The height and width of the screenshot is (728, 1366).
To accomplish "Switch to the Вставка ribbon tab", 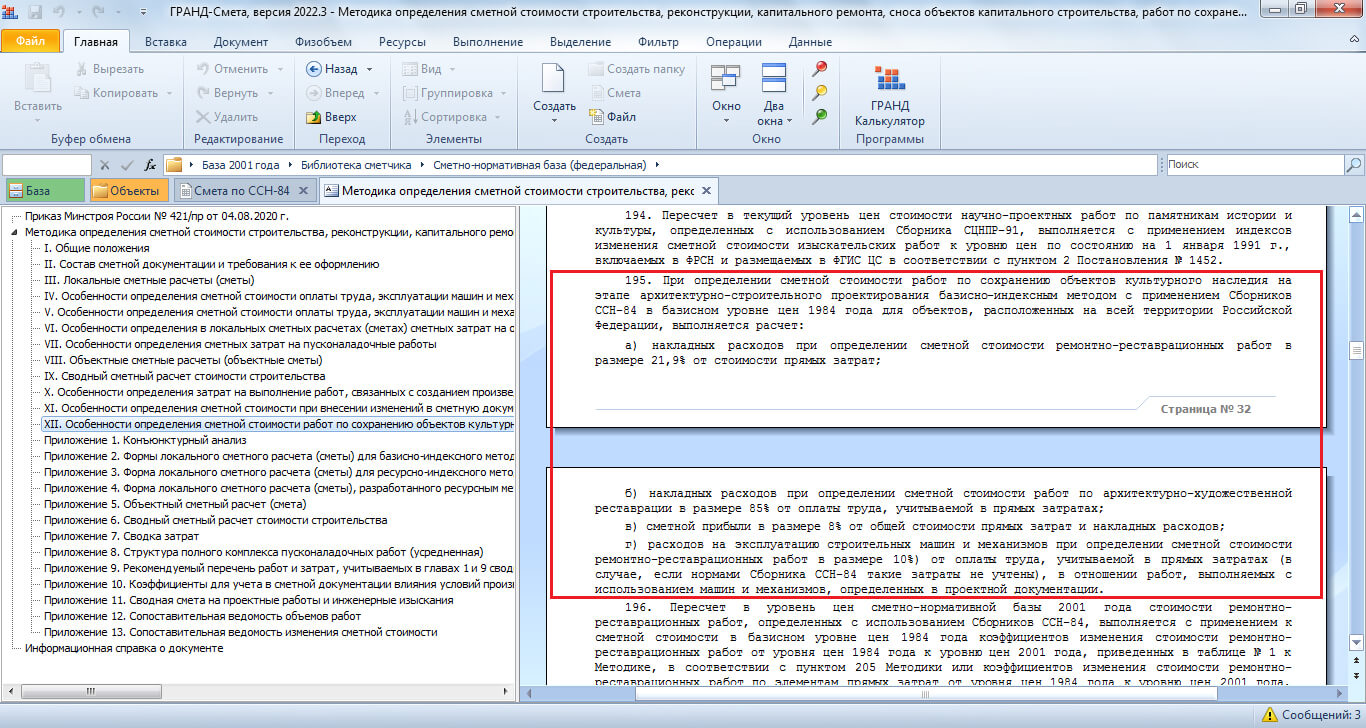I will (165, 42).
